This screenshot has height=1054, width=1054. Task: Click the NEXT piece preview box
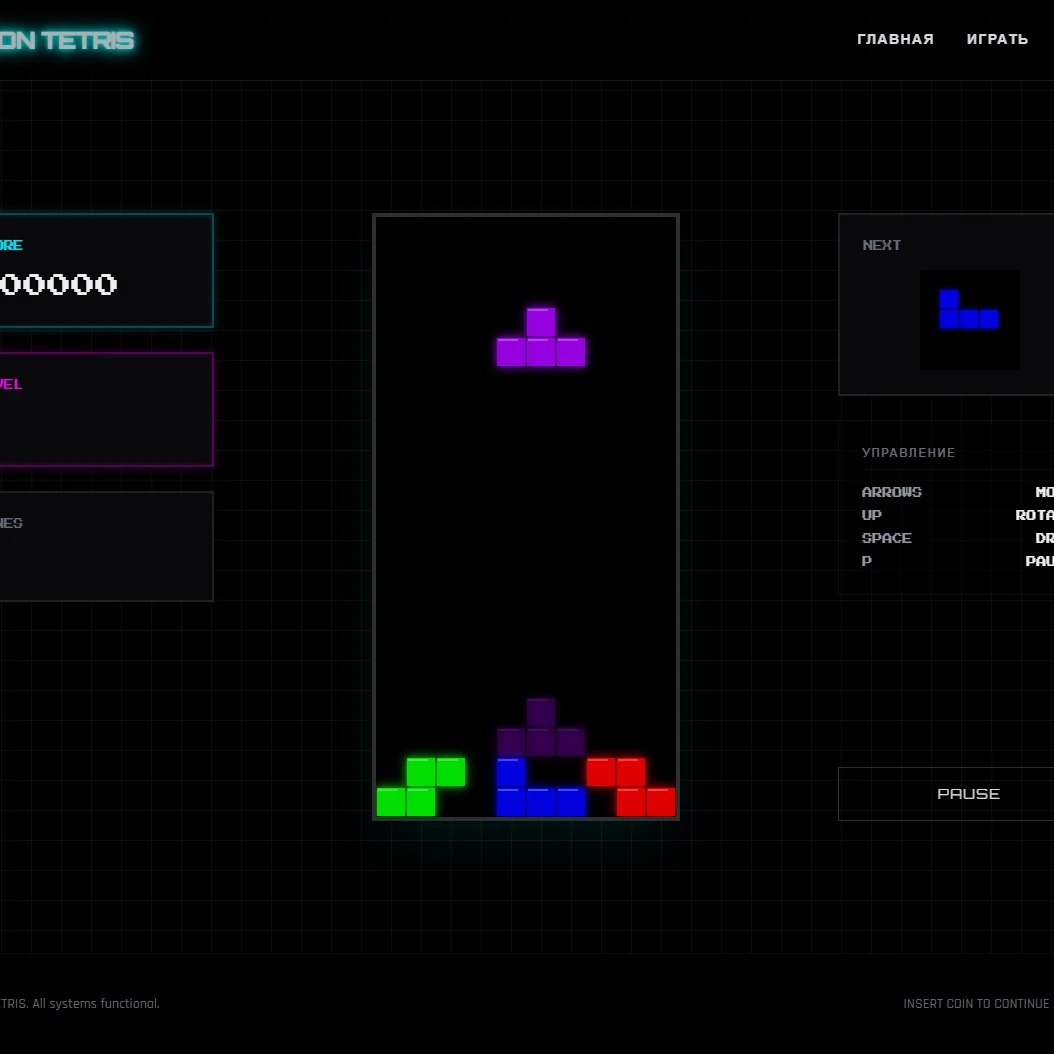click(969, 320)
